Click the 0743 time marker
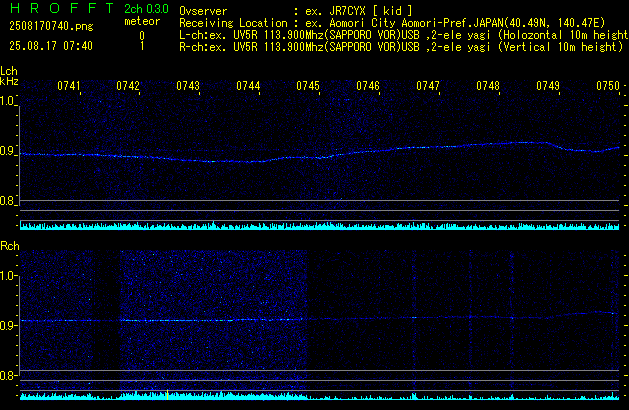Image resolution: width=629 pixels, height=410 pixels. tap(188, 86)
